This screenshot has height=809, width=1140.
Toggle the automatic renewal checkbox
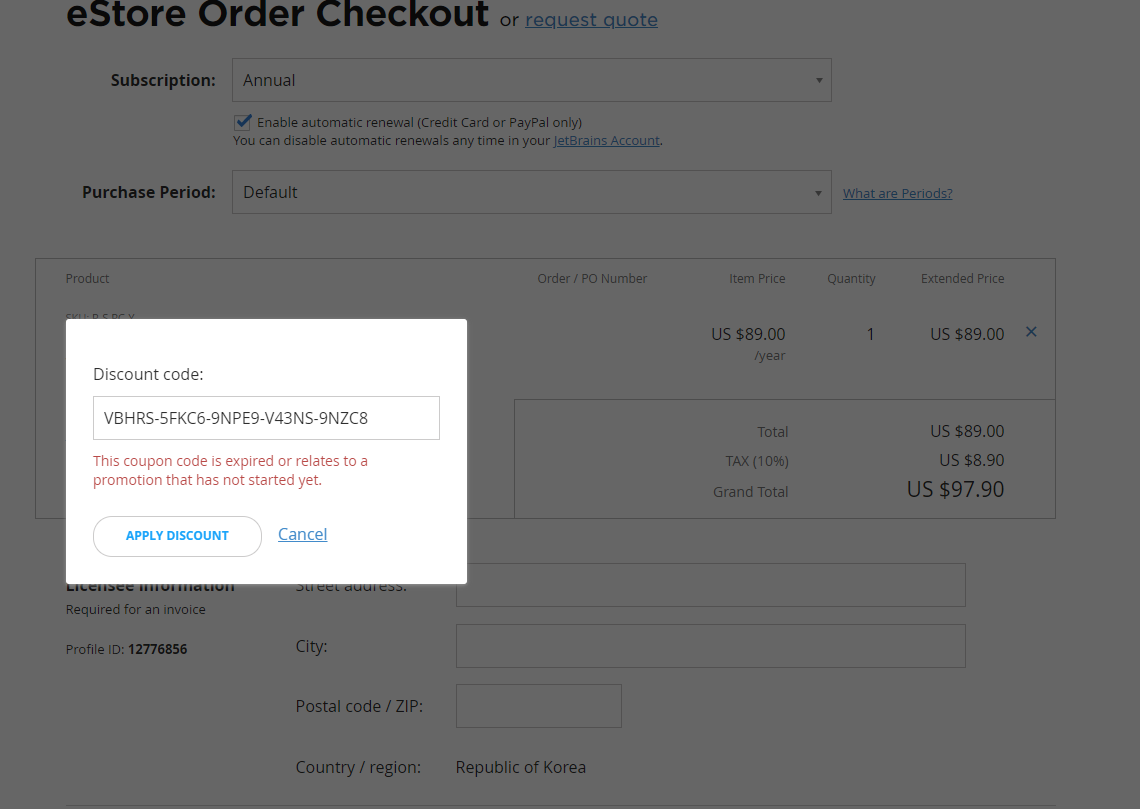tap(243, 122)
